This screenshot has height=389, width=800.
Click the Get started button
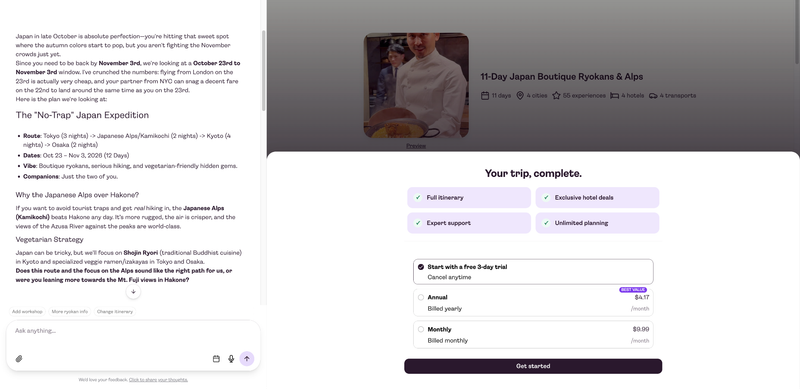(x=533, y=366)
